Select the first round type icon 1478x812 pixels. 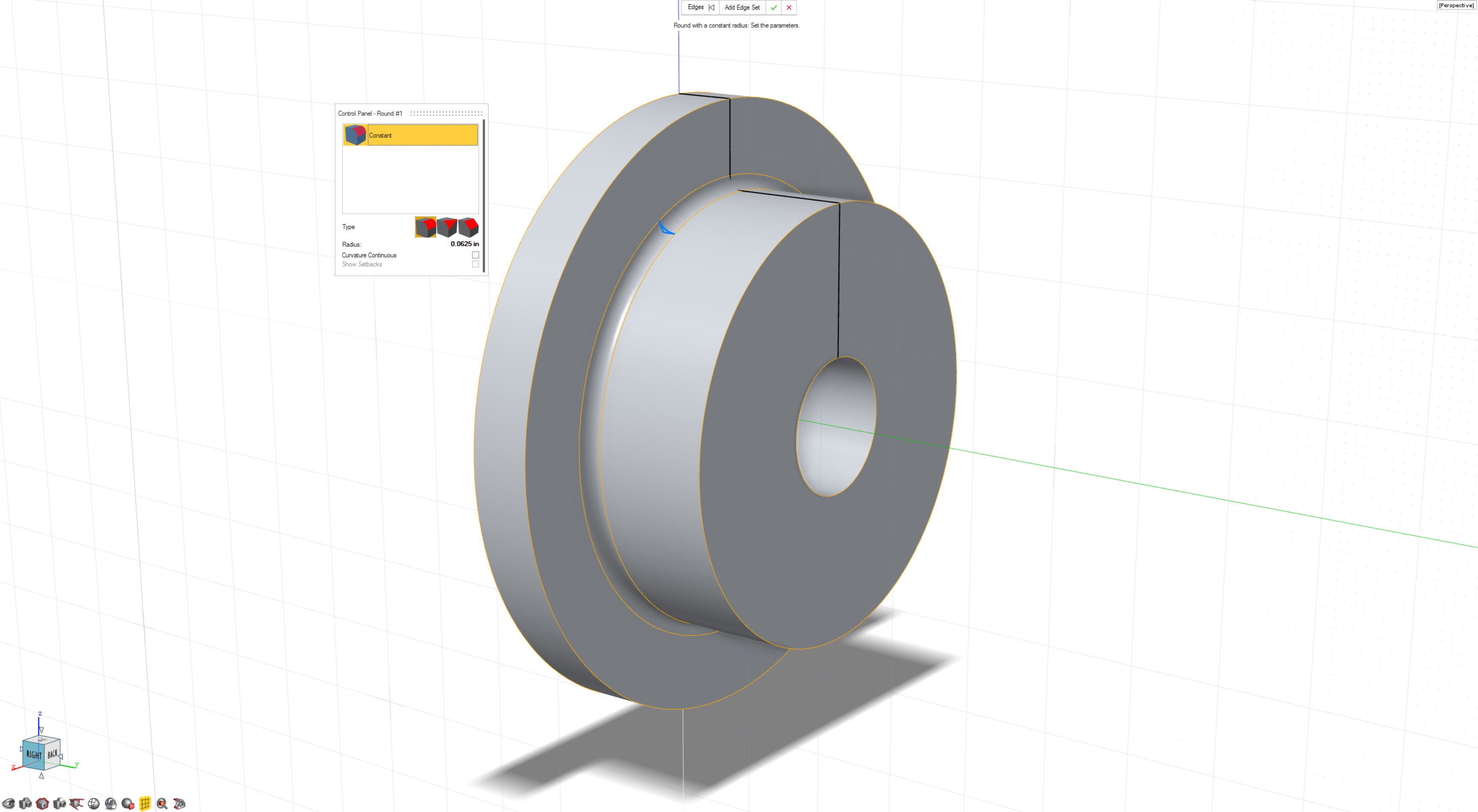tap(425, 227)
